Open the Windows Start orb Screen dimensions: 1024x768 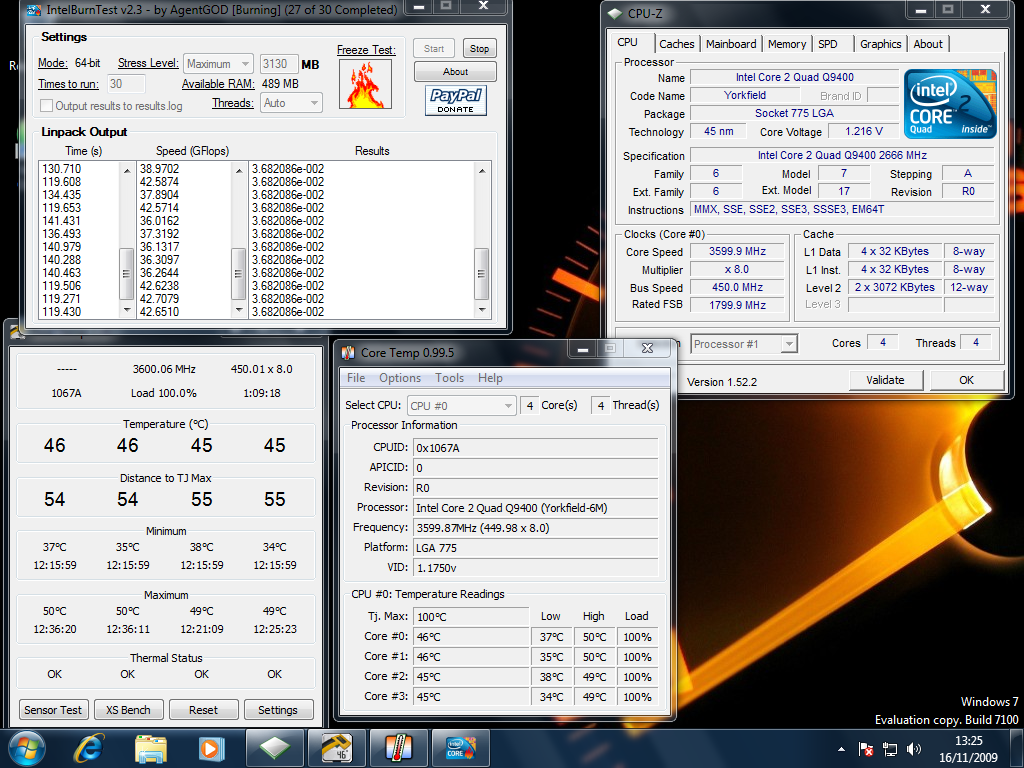click(x=27, y=748)
